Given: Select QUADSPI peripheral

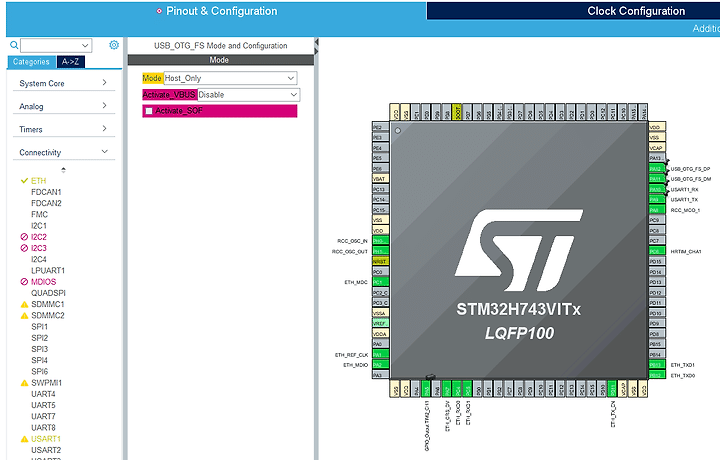Looking at the screenshot, I should pyautogui.click(x=48, y=293).
